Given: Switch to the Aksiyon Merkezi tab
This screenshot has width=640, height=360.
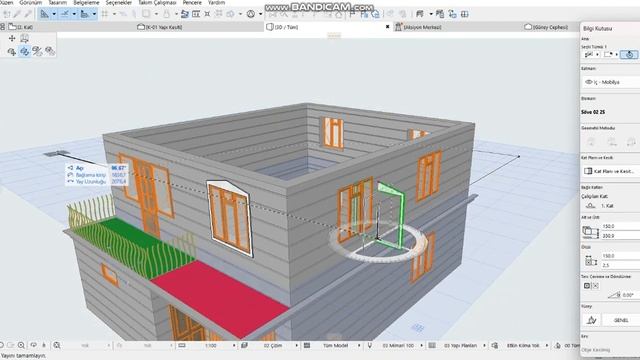Looking at the screenshot, I should (x=418, y=27).
